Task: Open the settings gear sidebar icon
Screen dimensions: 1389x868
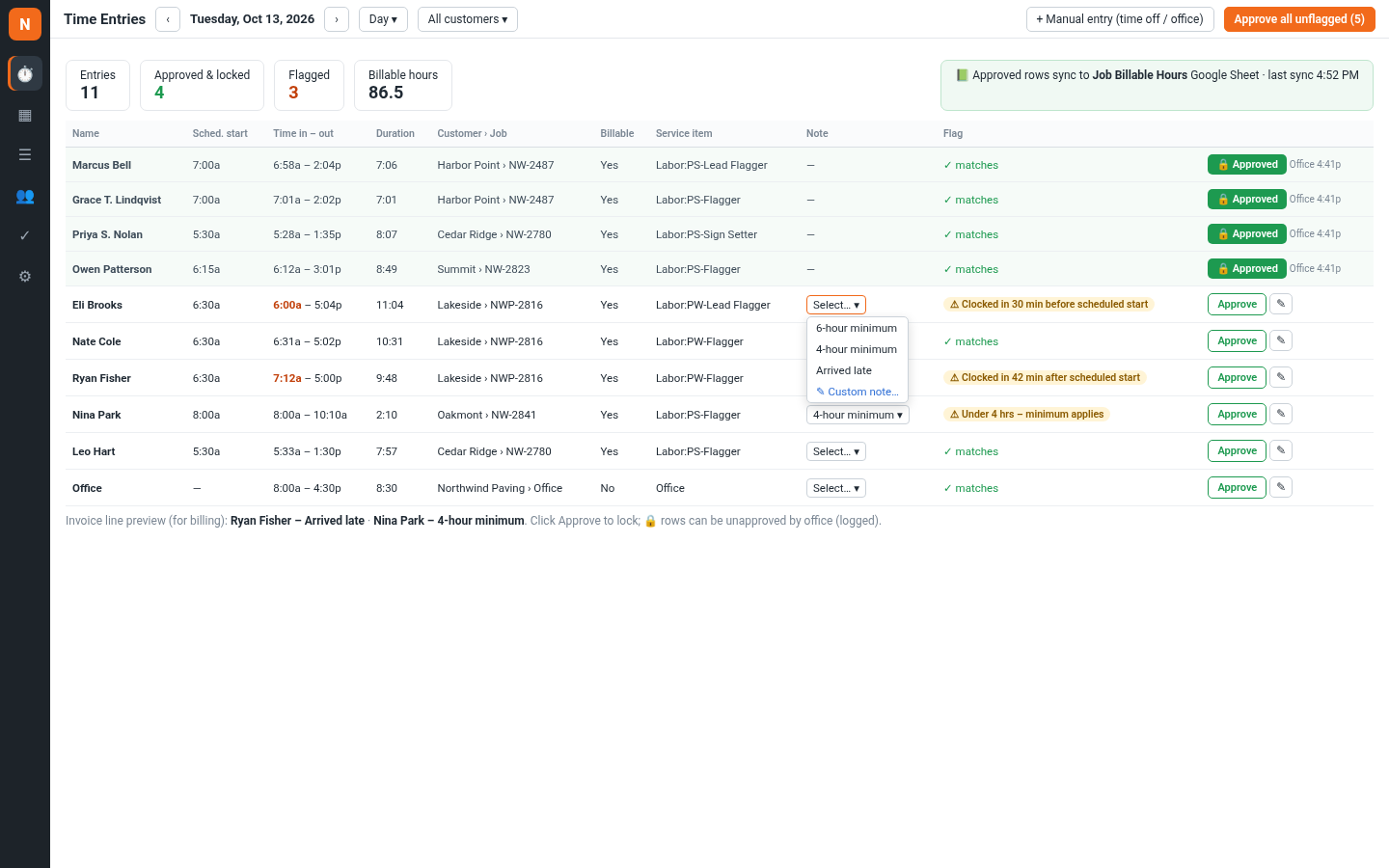Action: tap(25, 276)
